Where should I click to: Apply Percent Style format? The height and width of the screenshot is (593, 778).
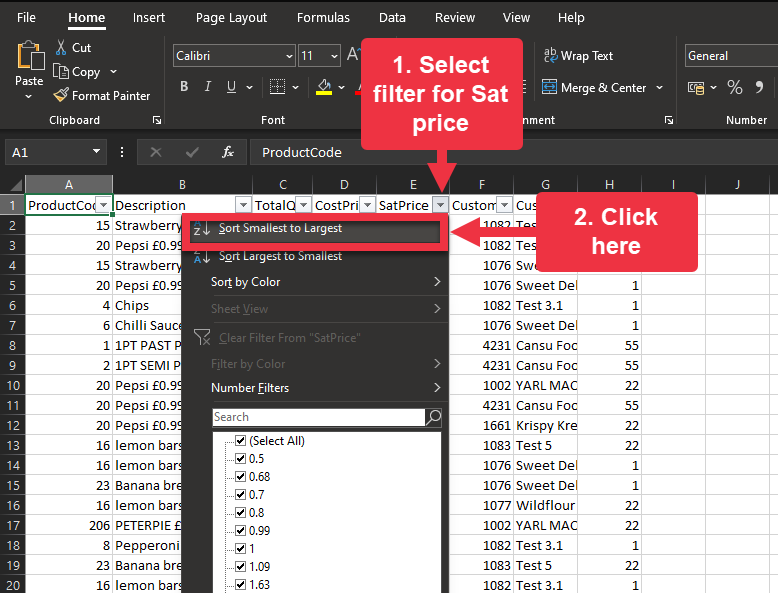tap(735, 88)
